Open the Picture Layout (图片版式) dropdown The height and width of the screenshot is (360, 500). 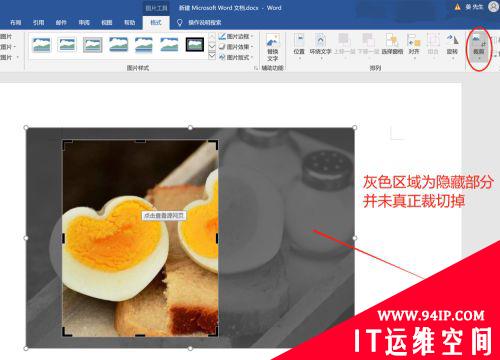point(236,57)
